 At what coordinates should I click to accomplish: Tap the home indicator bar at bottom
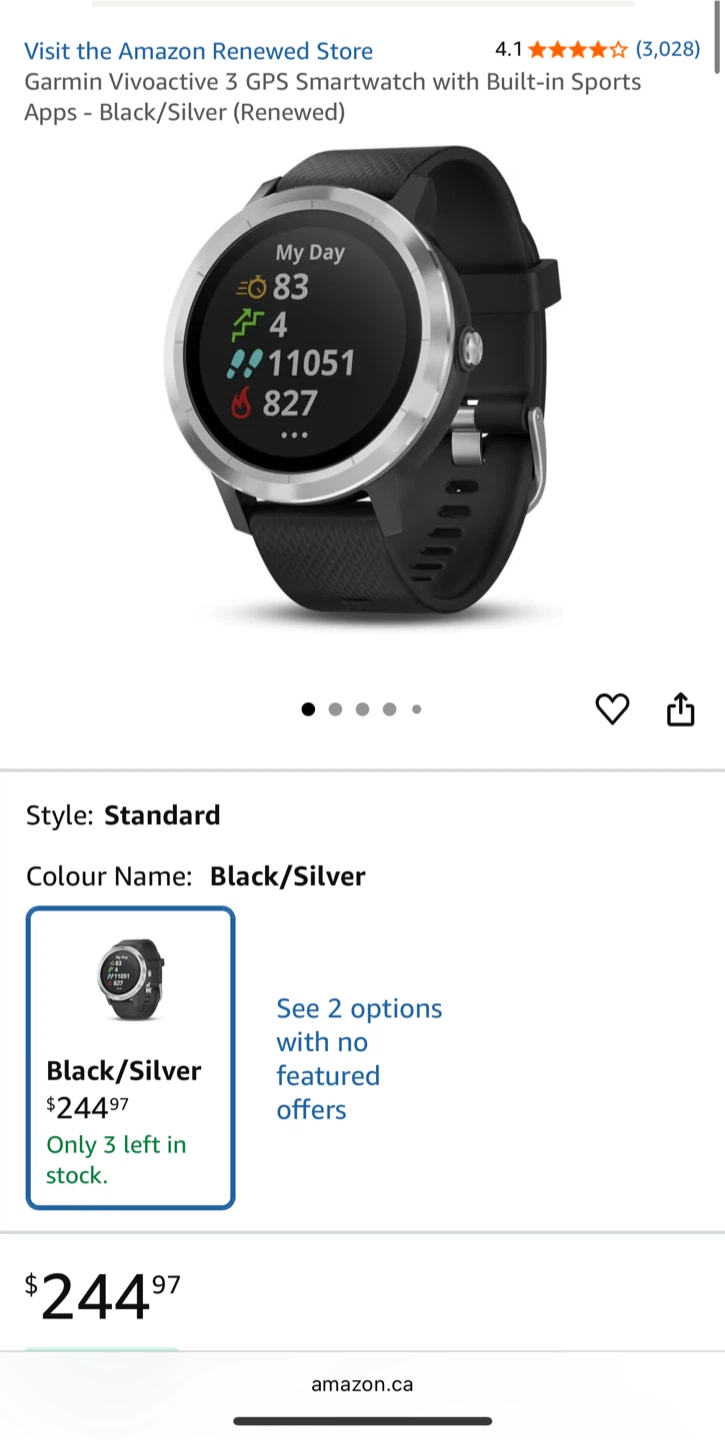tap(362, 1420)
